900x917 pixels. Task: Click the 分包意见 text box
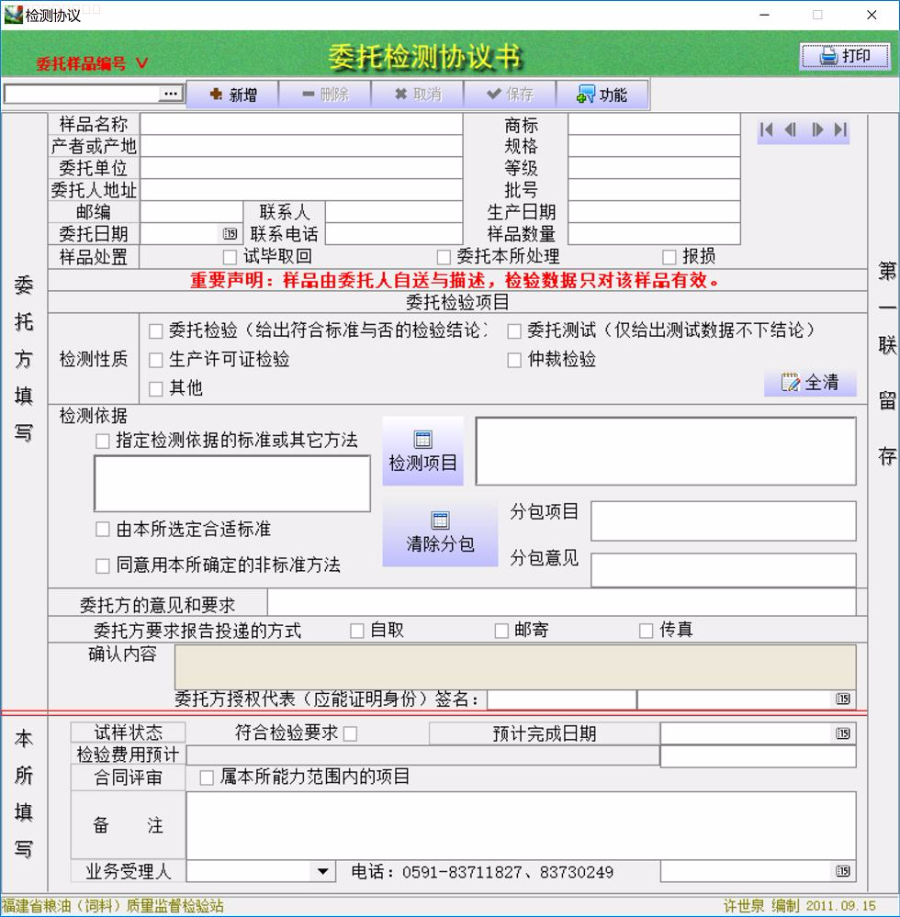[x=723, y=570]
